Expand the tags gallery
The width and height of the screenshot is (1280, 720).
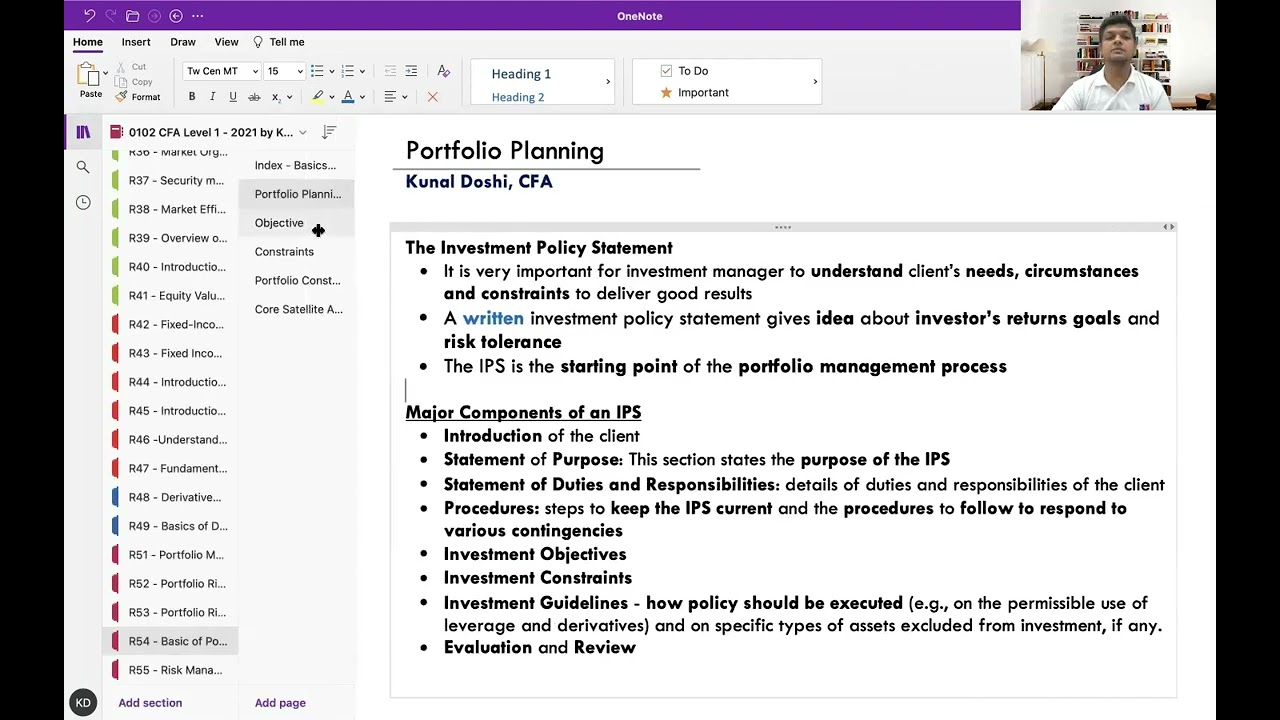click(x=815, y=82)
